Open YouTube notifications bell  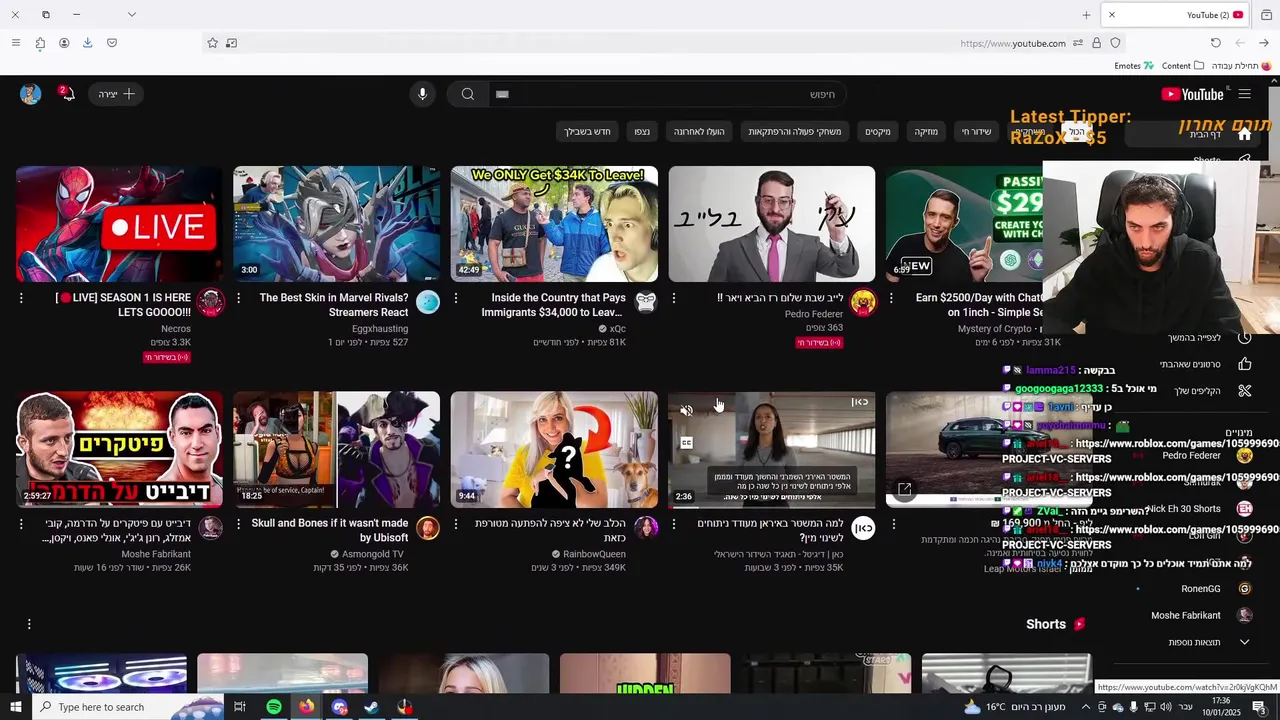[66, 94]
